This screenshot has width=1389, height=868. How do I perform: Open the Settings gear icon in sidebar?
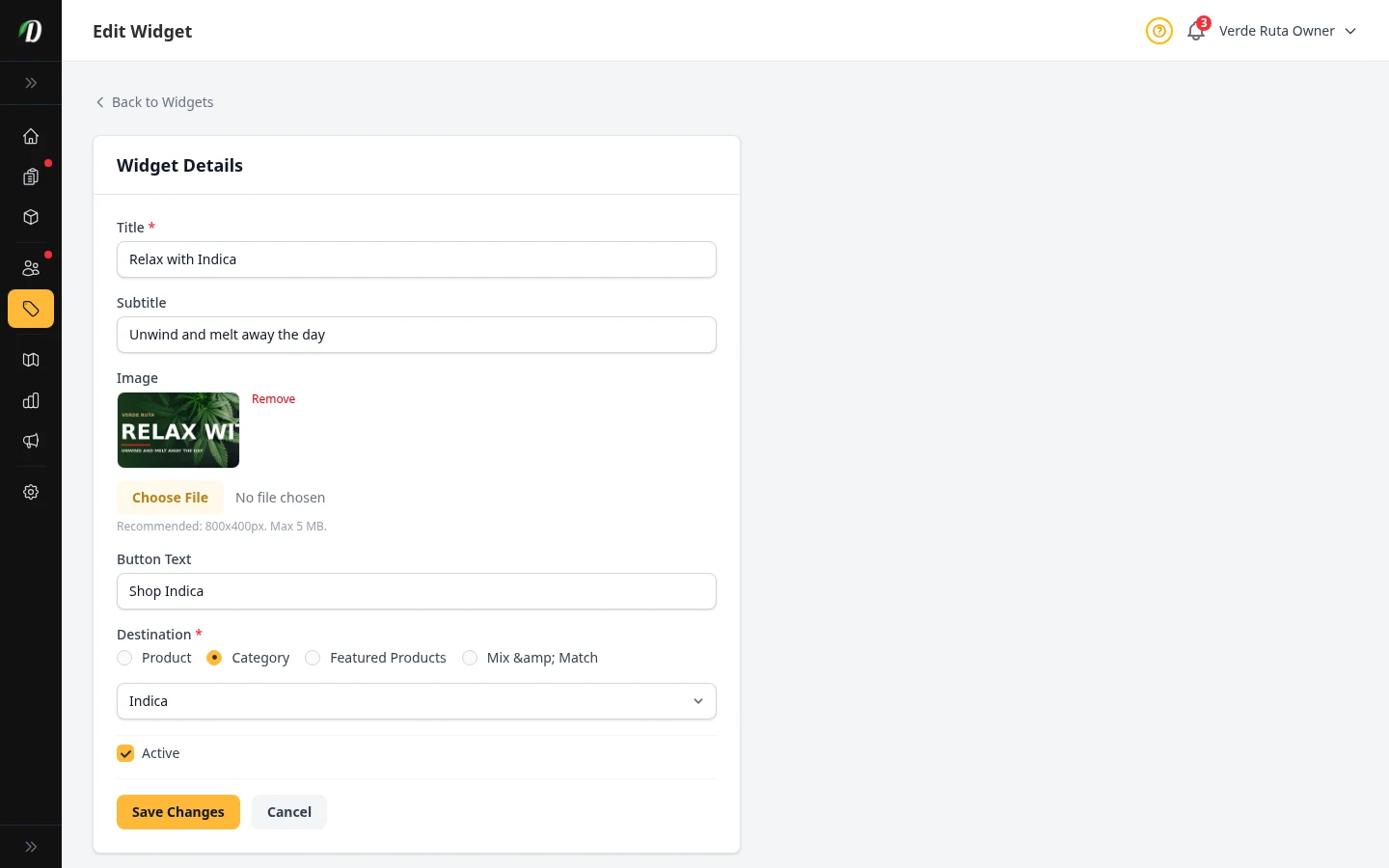pos(31,492)
